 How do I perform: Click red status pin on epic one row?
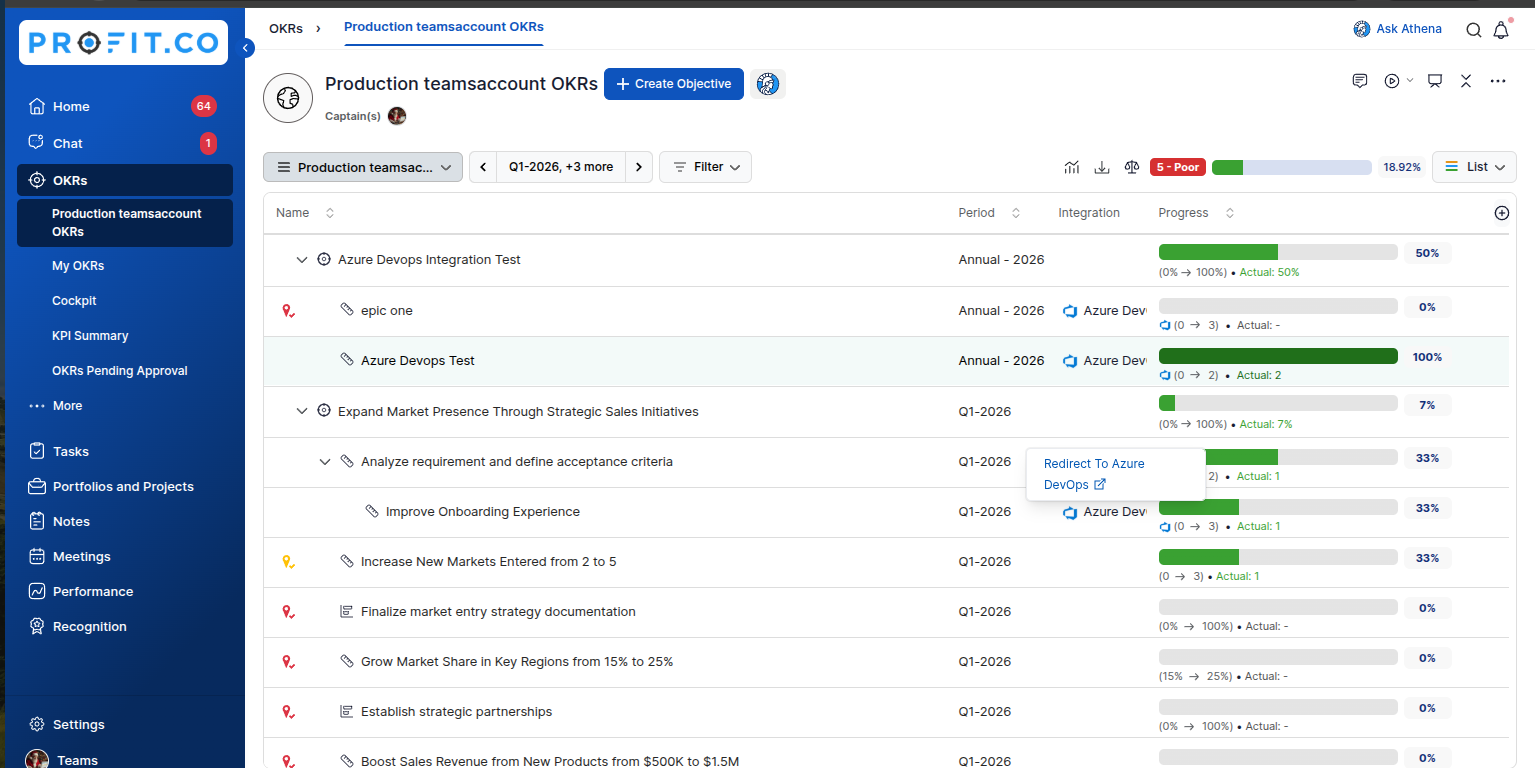point(288,311)
